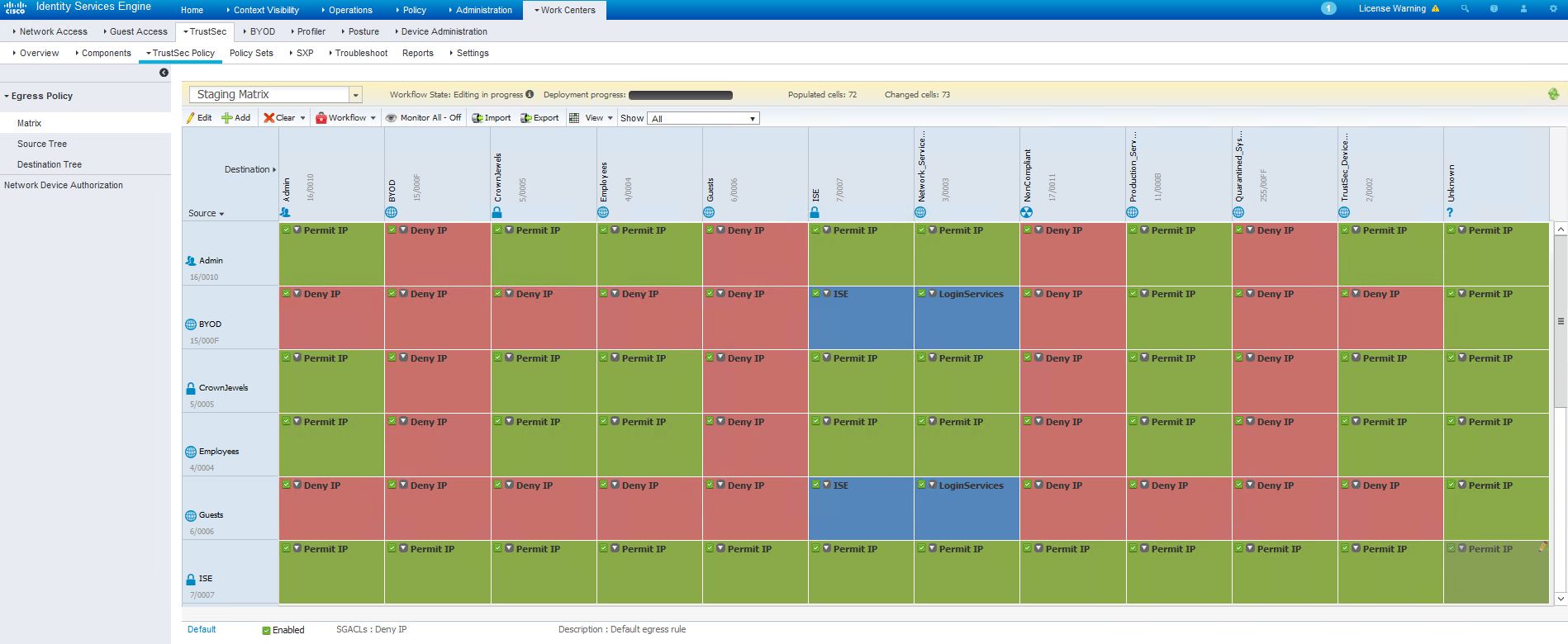
Task: Click the Workflow toolbox icon
Action: pyautogui.click(x=321, y=118)
